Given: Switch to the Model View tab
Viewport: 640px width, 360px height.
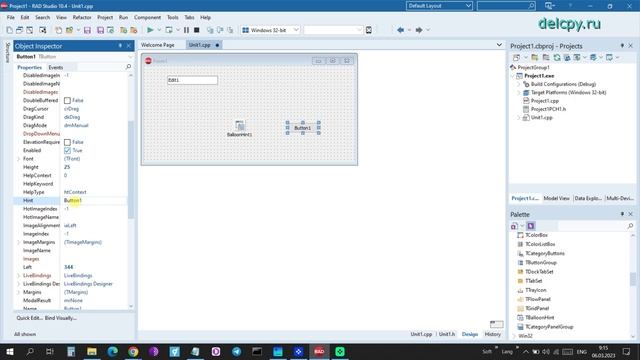Looking at the screenshot, I should coord(556,198).
